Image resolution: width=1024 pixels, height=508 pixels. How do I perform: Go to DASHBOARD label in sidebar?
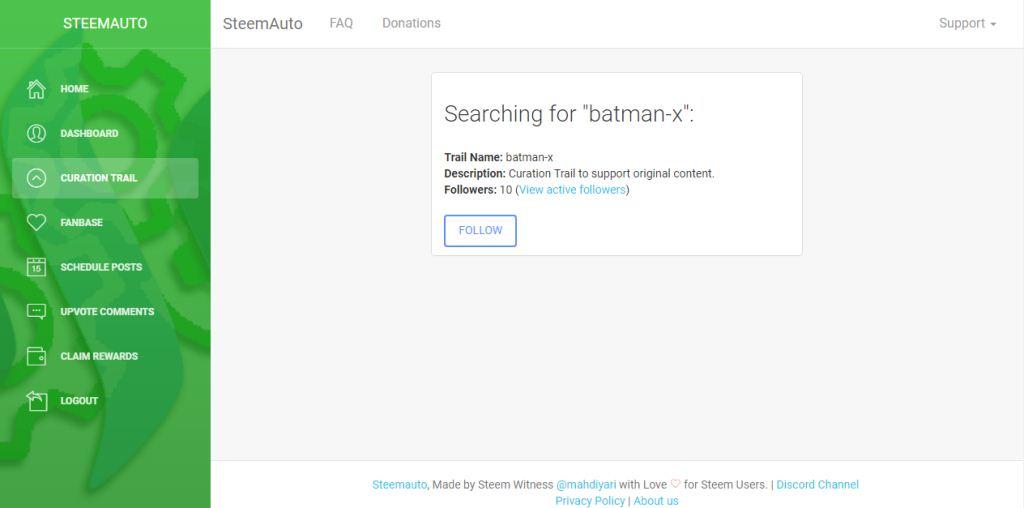point(89,133)
